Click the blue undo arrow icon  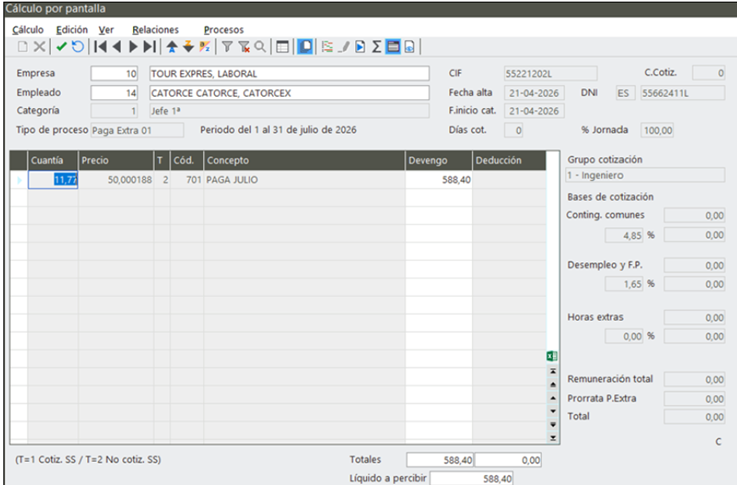click(x=78, y=47)
